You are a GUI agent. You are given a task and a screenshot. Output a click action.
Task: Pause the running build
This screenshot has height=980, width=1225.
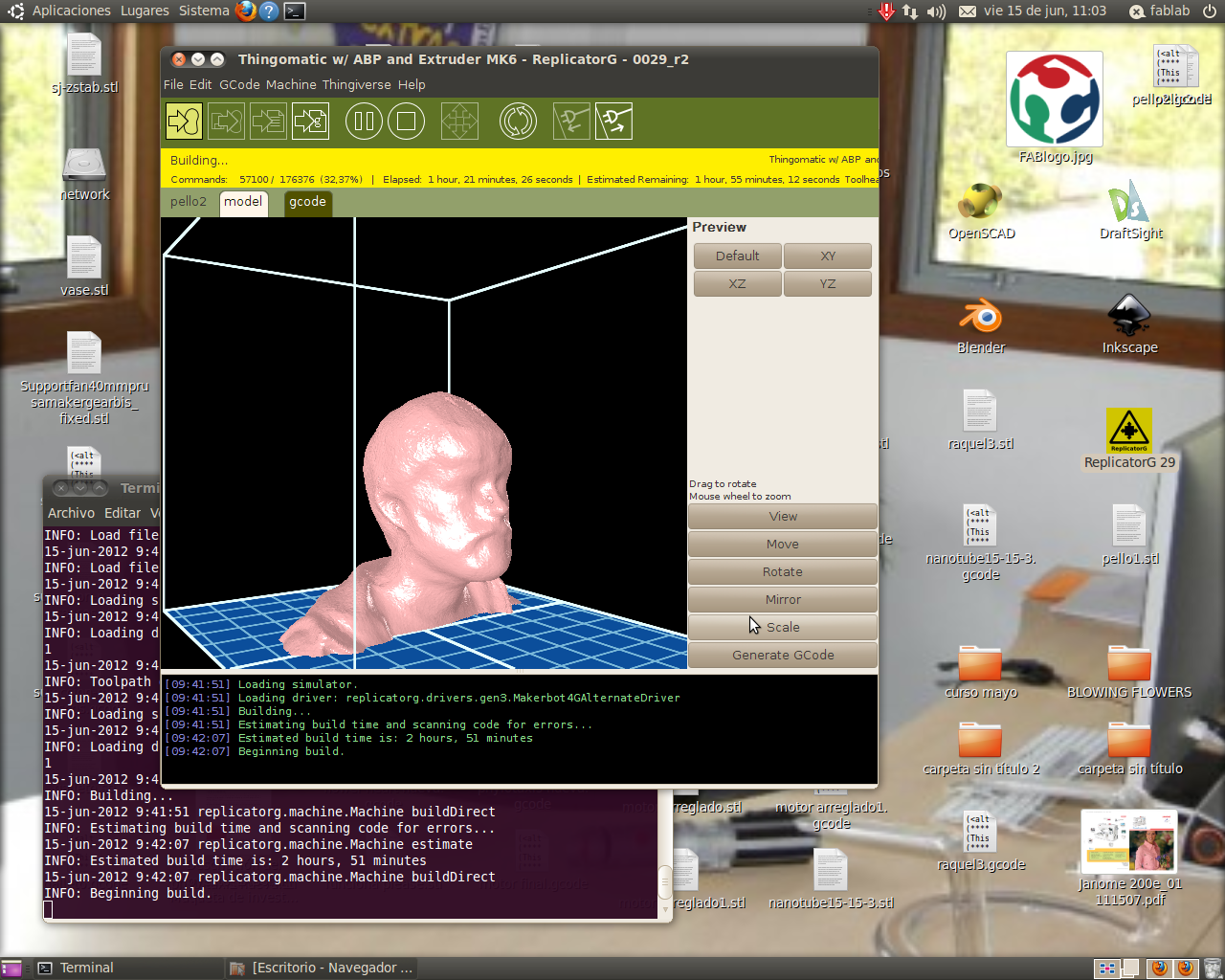tap(364, 122)
